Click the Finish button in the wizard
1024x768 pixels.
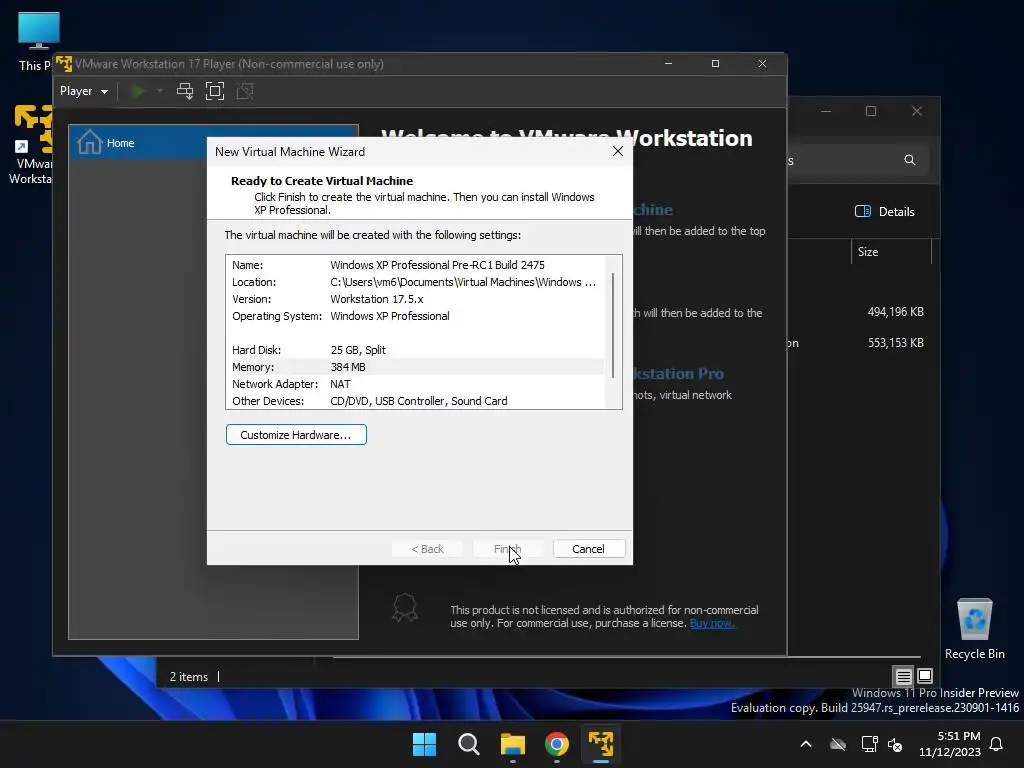click(507, 549)
